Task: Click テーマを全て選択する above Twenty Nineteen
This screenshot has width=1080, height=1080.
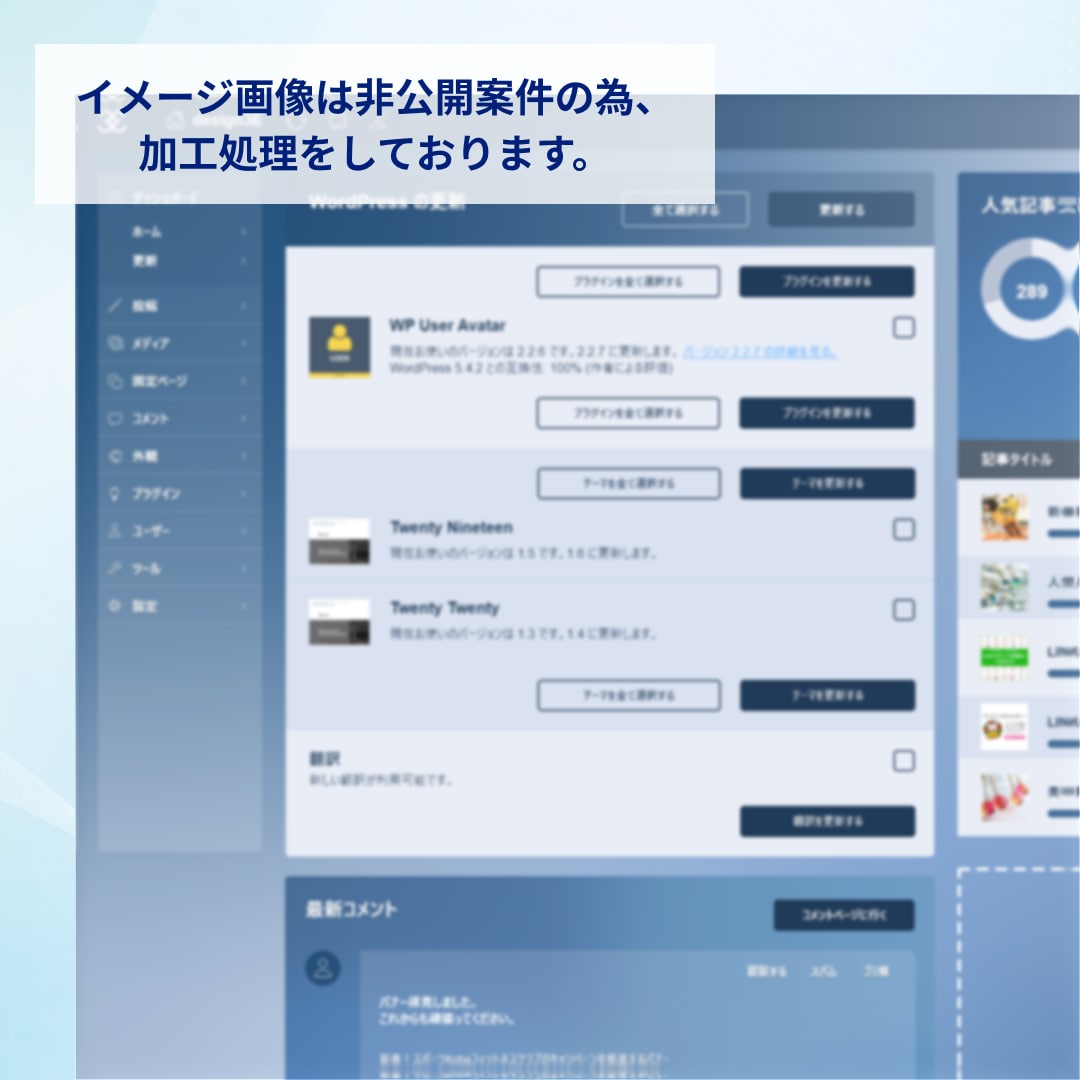Action: (x=629, y=484)
